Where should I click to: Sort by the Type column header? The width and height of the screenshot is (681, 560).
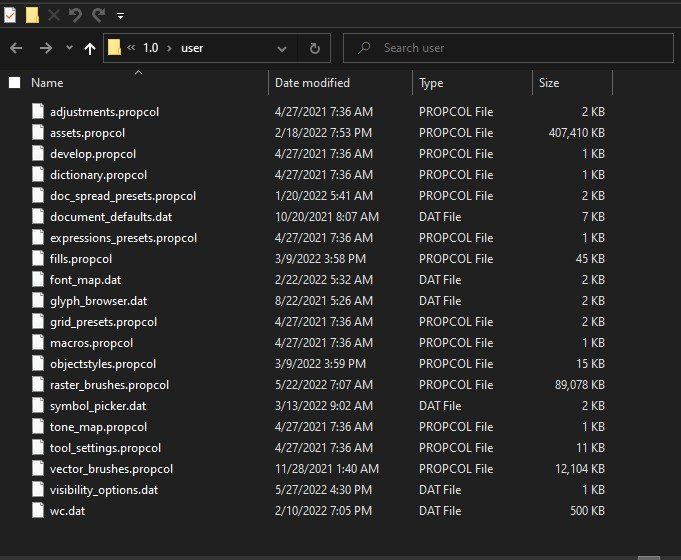[x=431, y=83]
